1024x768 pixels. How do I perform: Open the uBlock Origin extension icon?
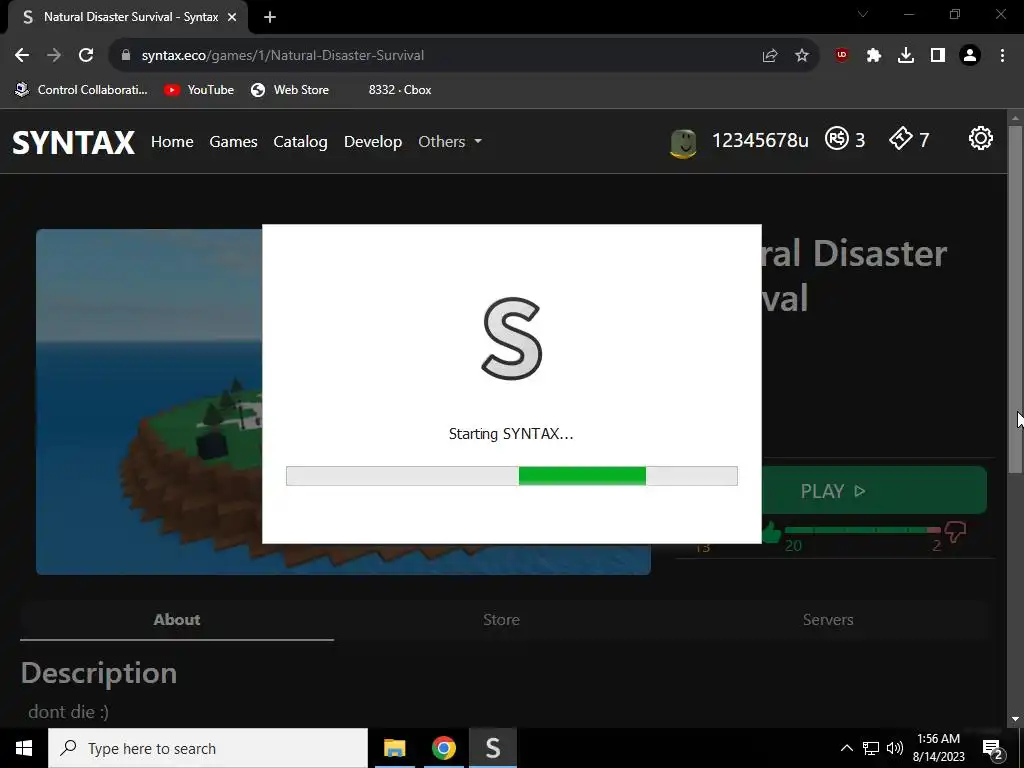pyautogui.click(x=842, y=56)
